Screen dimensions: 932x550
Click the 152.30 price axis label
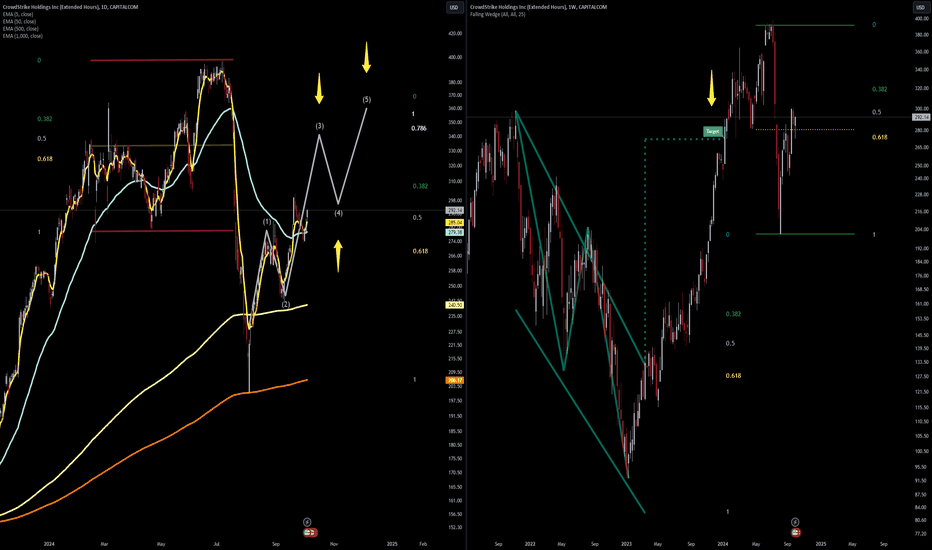coord(455,527)
